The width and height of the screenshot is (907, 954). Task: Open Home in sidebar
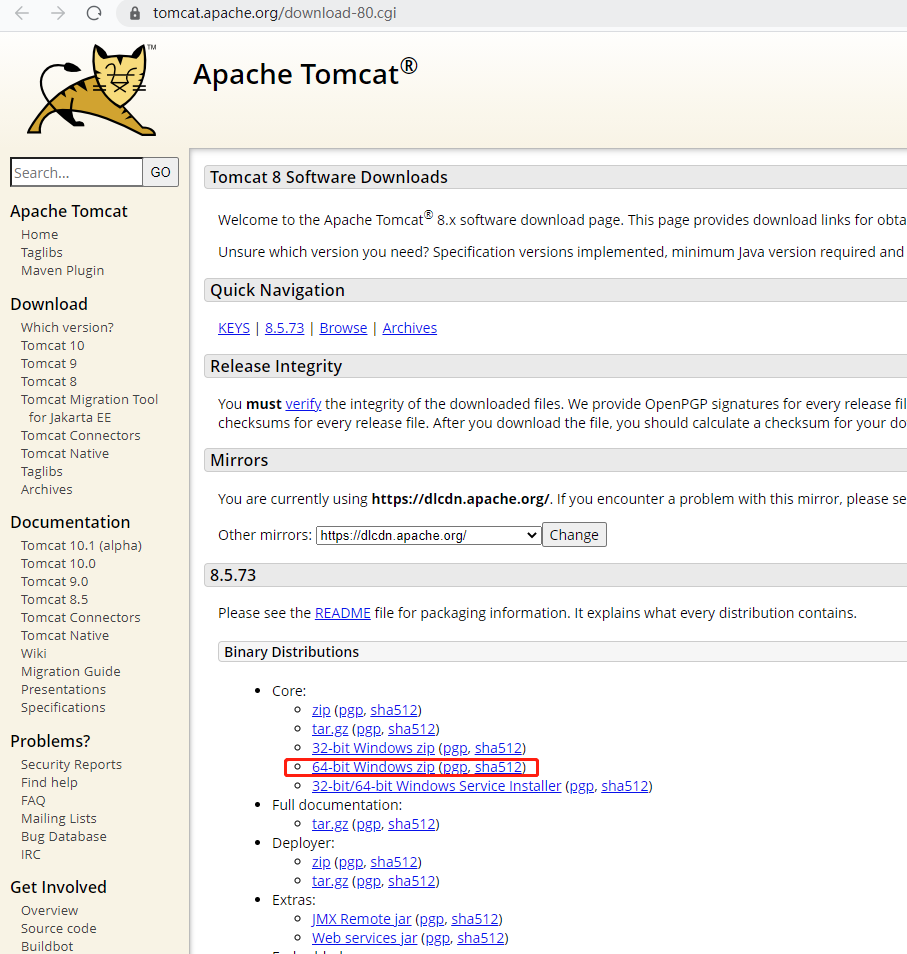(x=40, y=234)
